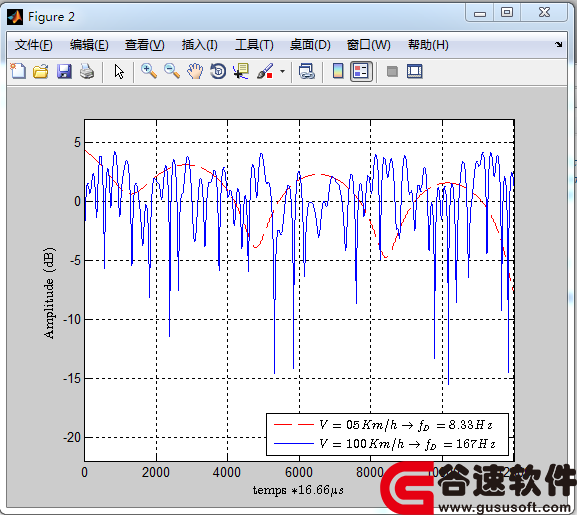Save figure with floppy disk icon
Screen dimensions: 577x515
click(64, 71)
